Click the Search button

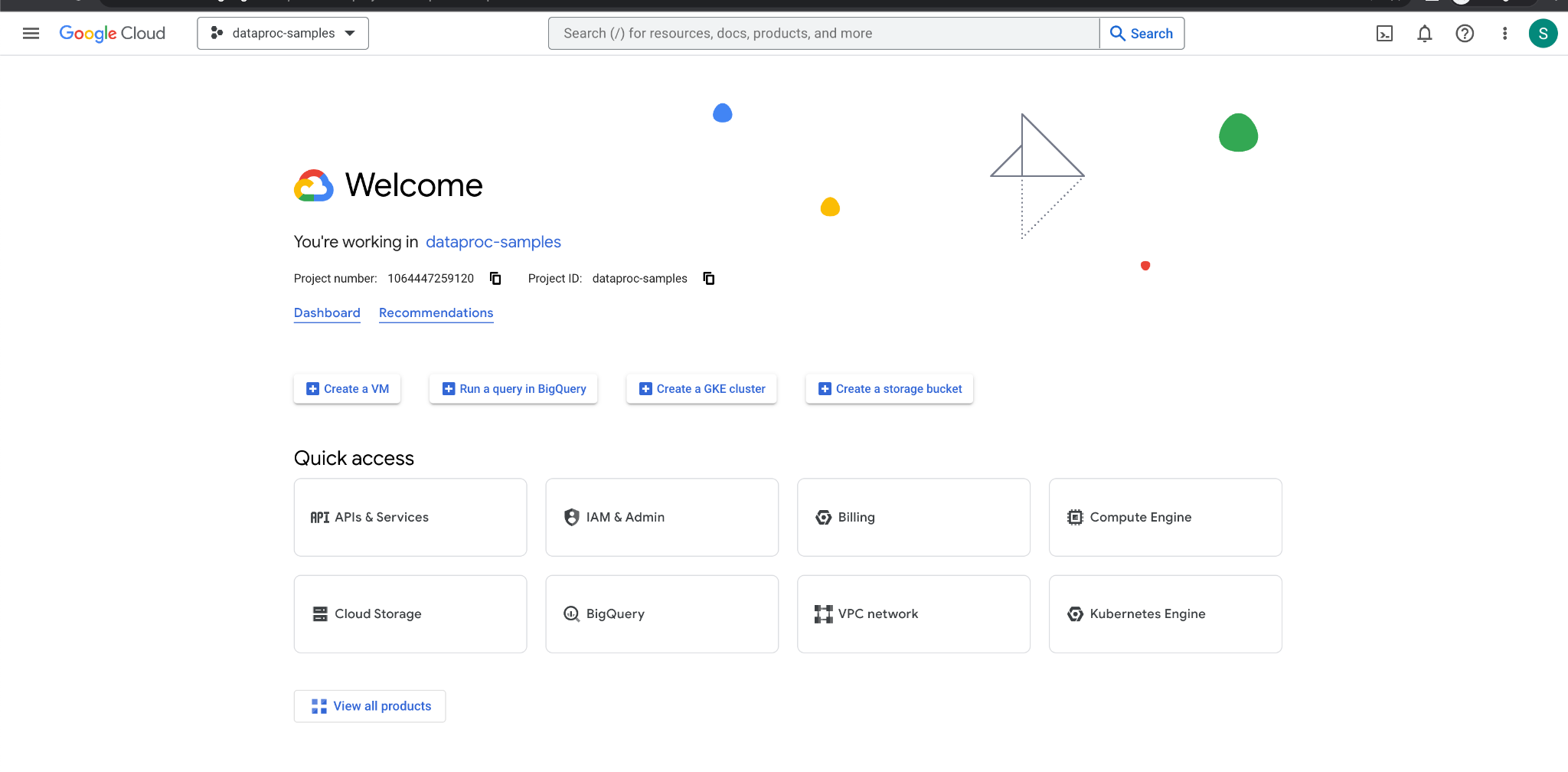1142,33
